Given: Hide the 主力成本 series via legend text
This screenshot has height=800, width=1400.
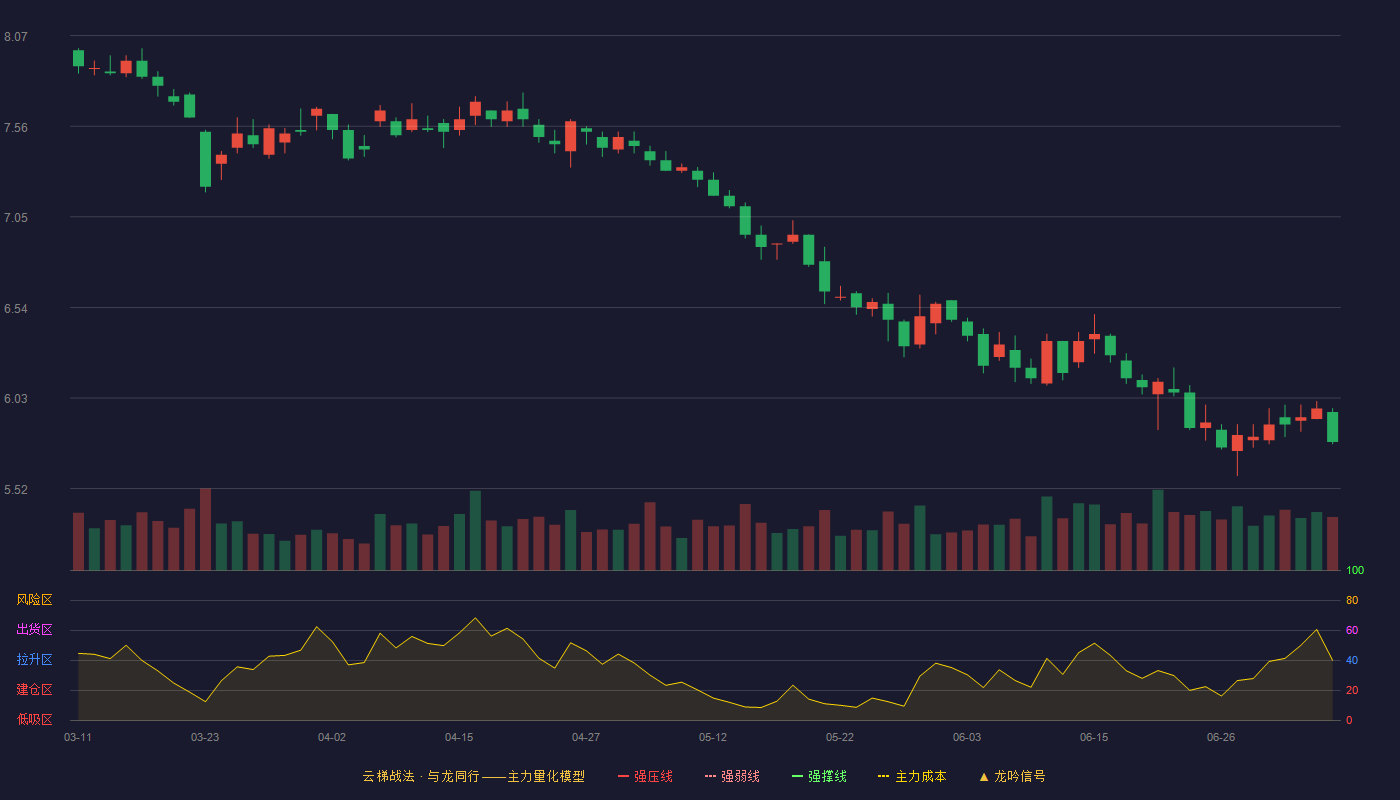Looking at the screenshot, I should click(x=921, y=776).
